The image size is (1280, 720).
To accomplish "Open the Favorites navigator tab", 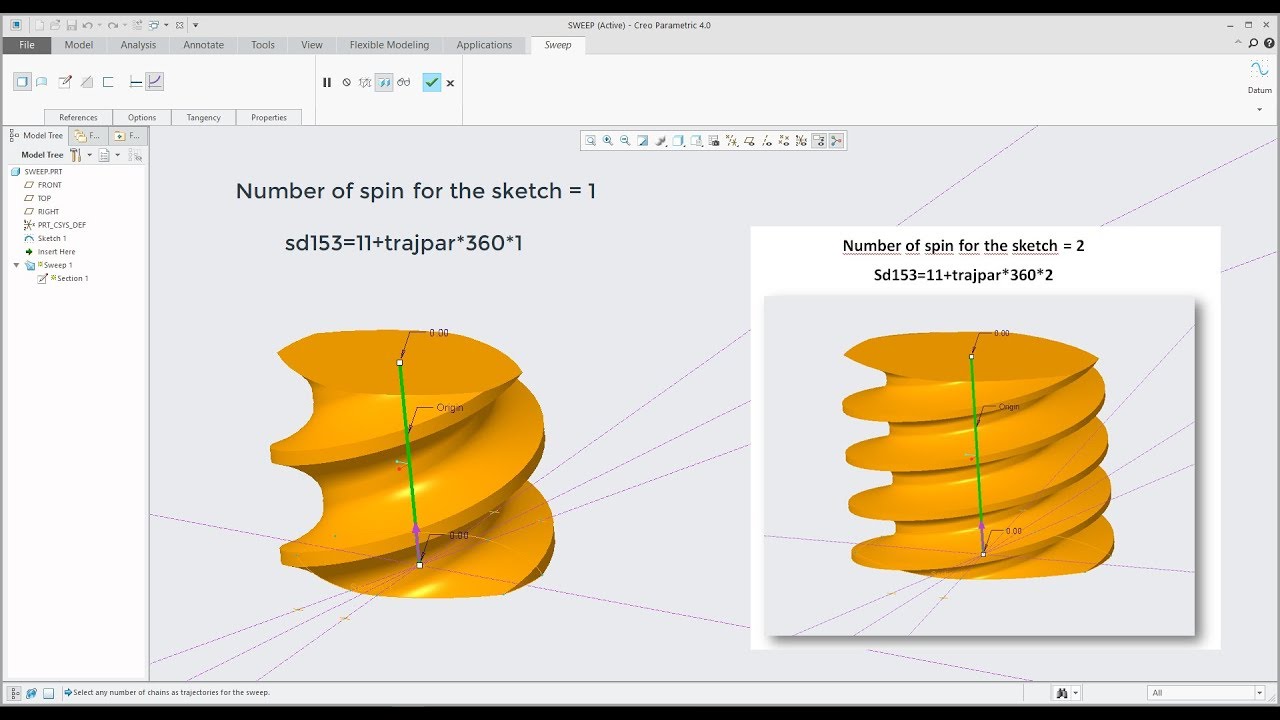I will tap(128, 135).
